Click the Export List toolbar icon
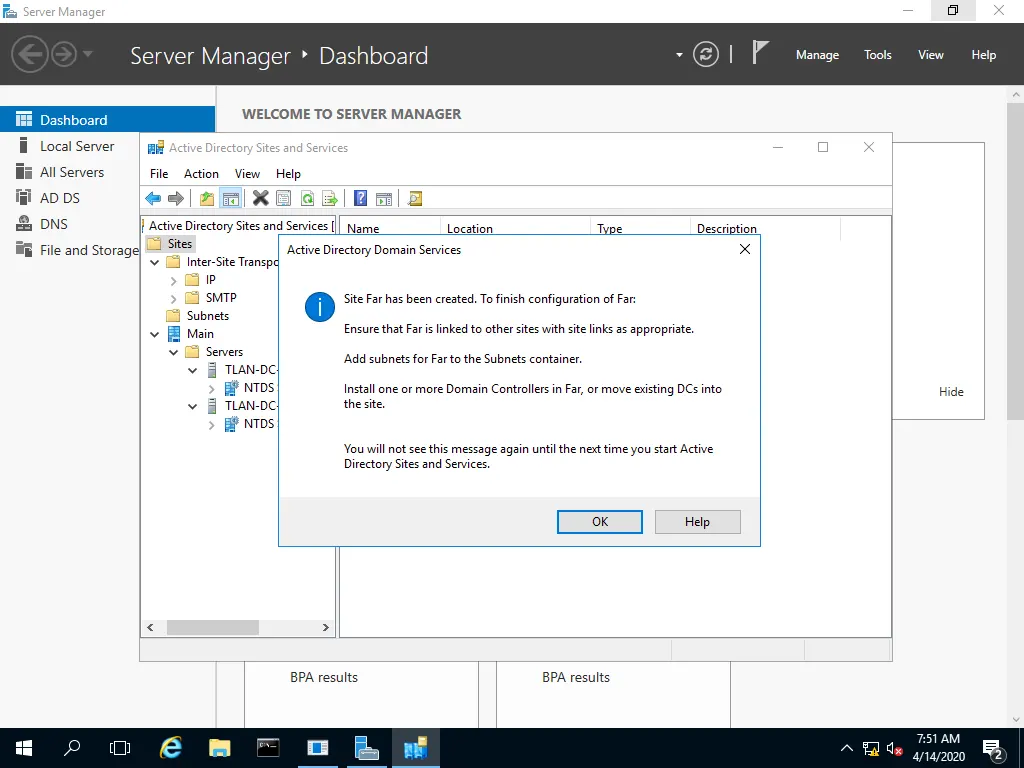Image resolution: width=1024 pixels, height=768 pixels. click(330, 199)
